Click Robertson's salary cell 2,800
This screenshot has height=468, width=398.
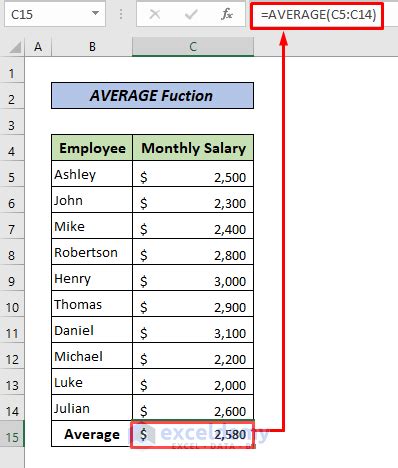pos(193,252)
